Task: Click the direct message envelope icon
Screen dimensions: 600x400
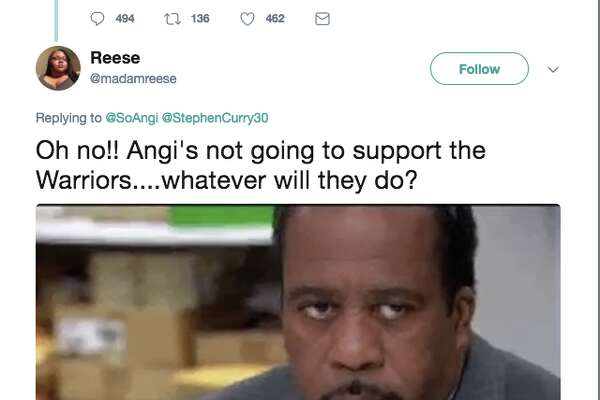Action: pos(322,19)
